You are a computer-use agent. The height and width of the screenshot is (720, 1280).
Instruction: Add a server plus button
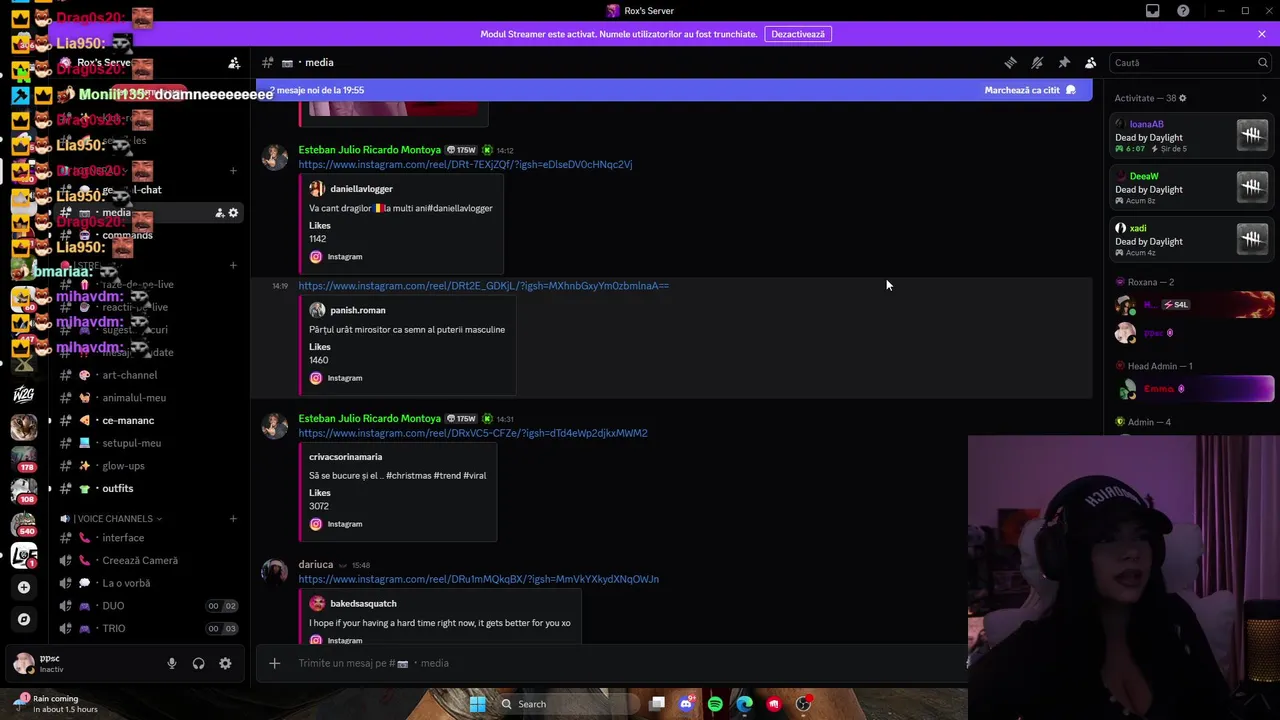[24, 587]
